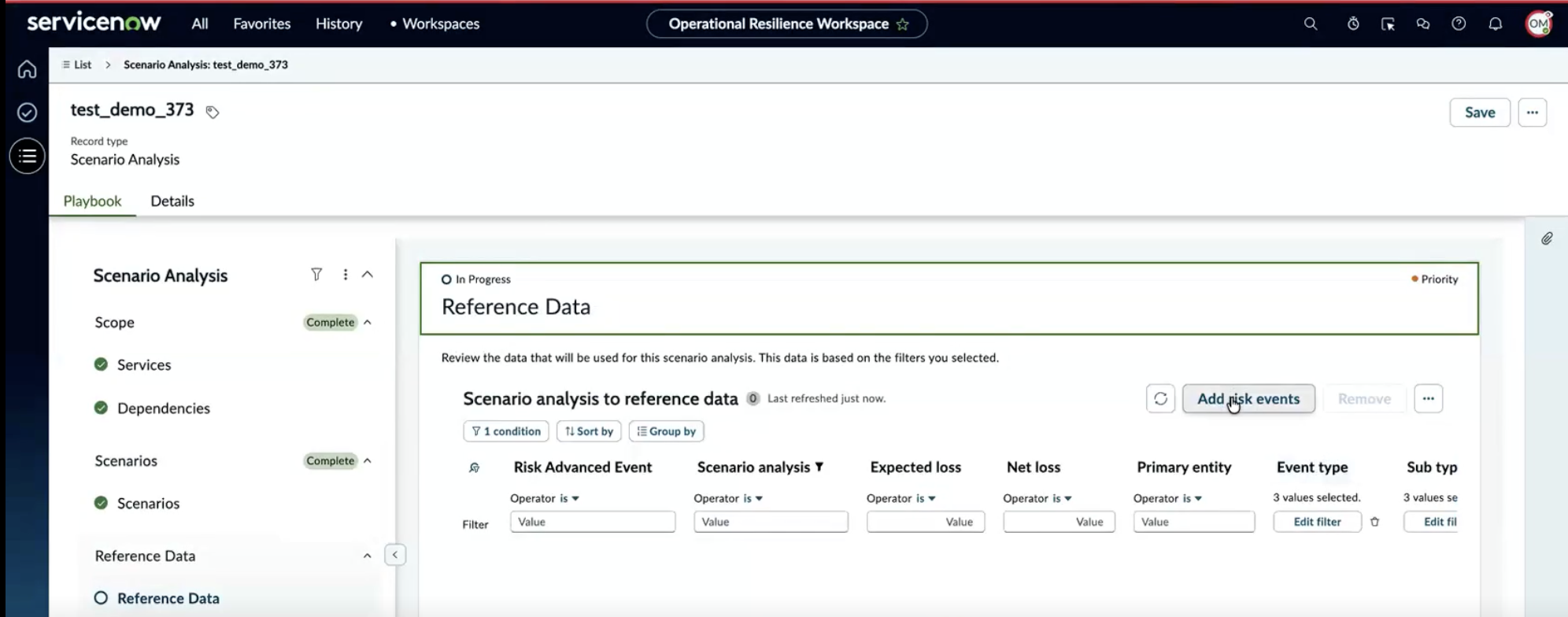Switch to the Playbook tab
Viewport: 1568px width, 617px height.
[x=92, y=201]
